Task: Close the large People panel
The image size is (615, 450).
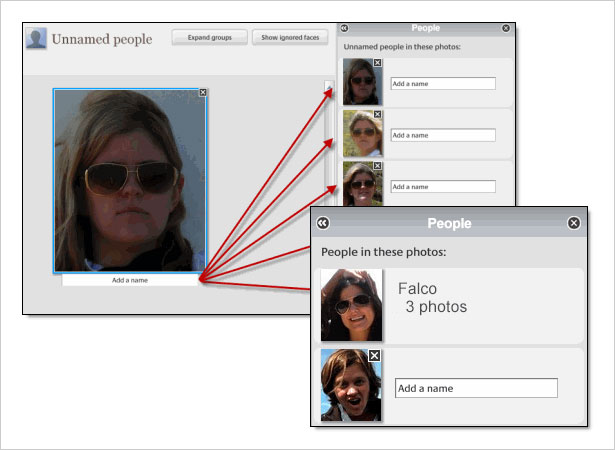Action: [574, 223]
